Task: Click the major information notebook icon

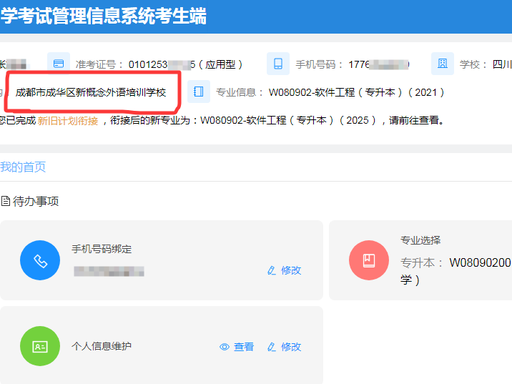Action: (199, 91)
